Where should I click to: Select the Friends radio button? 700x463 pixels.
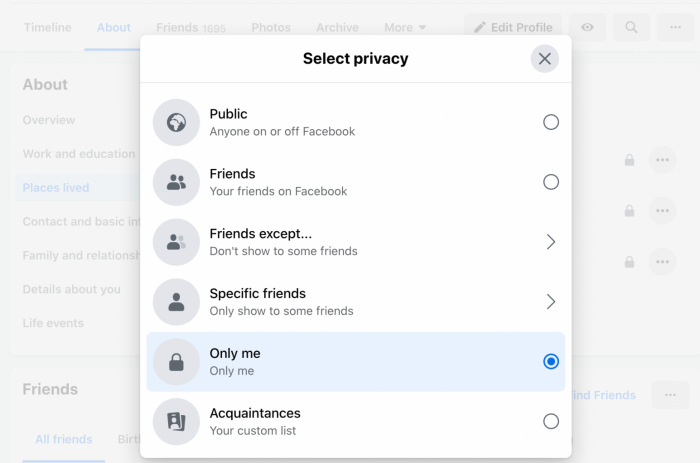[x=551, y=182]
